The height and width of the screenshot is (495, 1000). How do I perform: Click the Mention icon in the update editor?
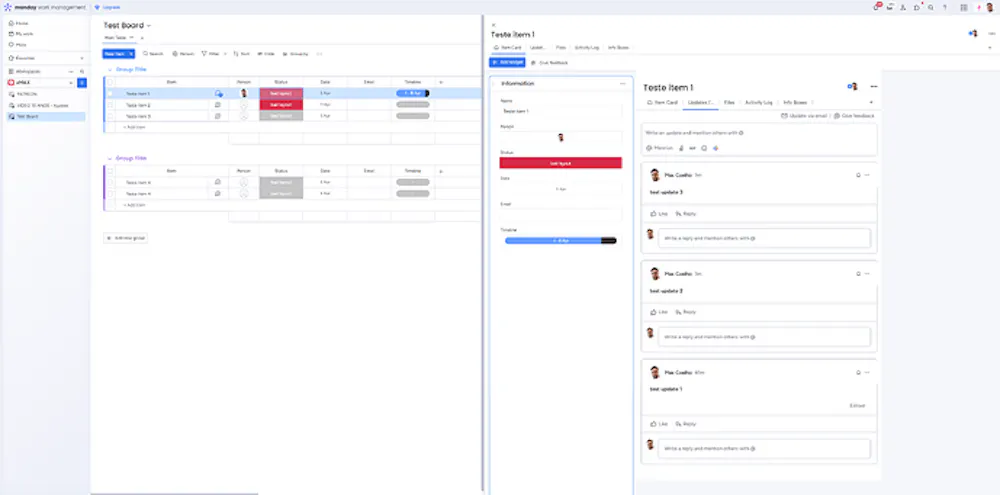pyautogui.click(x=649, y=148)
